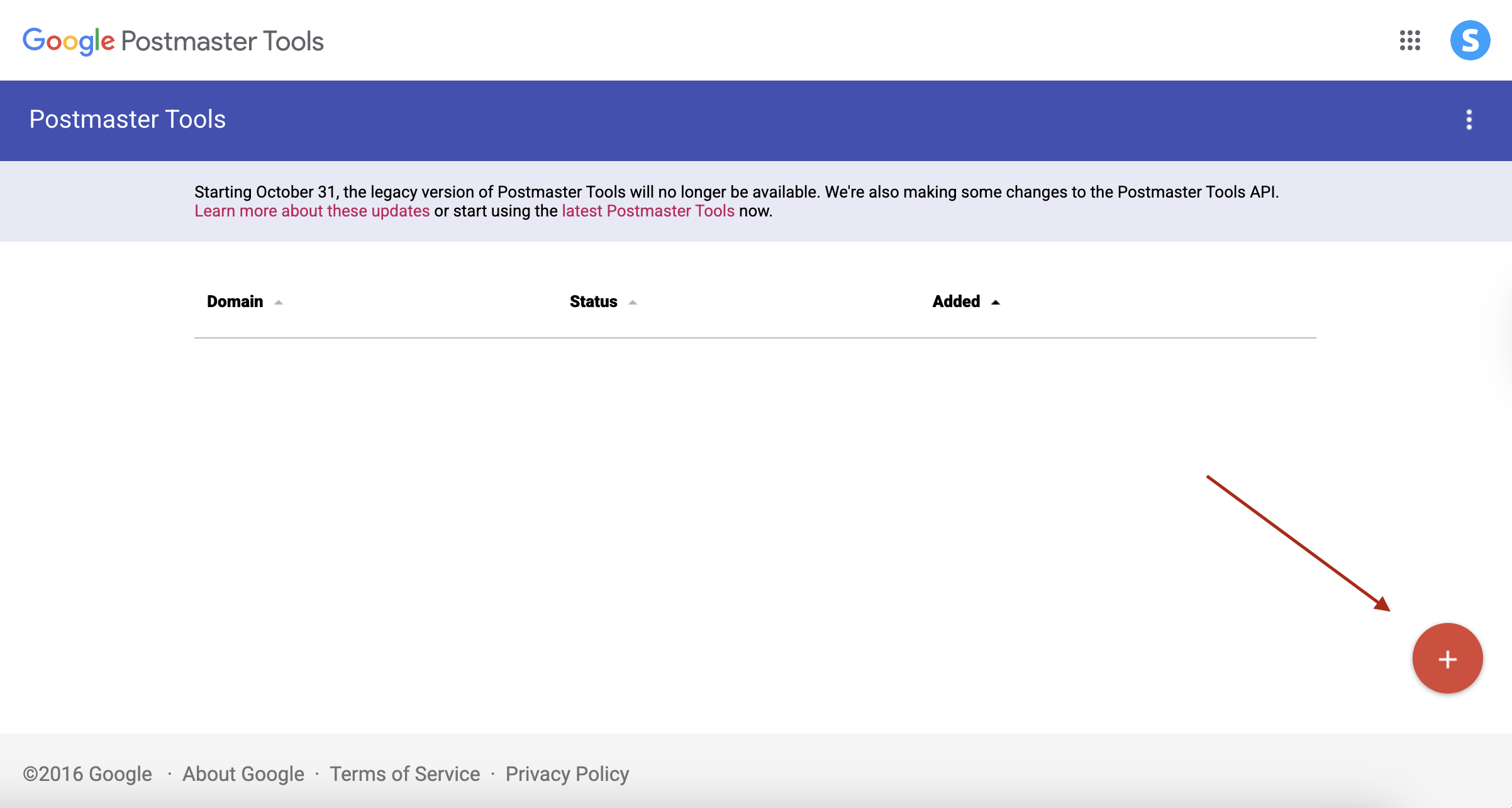Click the sort arrow beside Added
This screenshot has height=808, width=1512.
click(995, 303)
